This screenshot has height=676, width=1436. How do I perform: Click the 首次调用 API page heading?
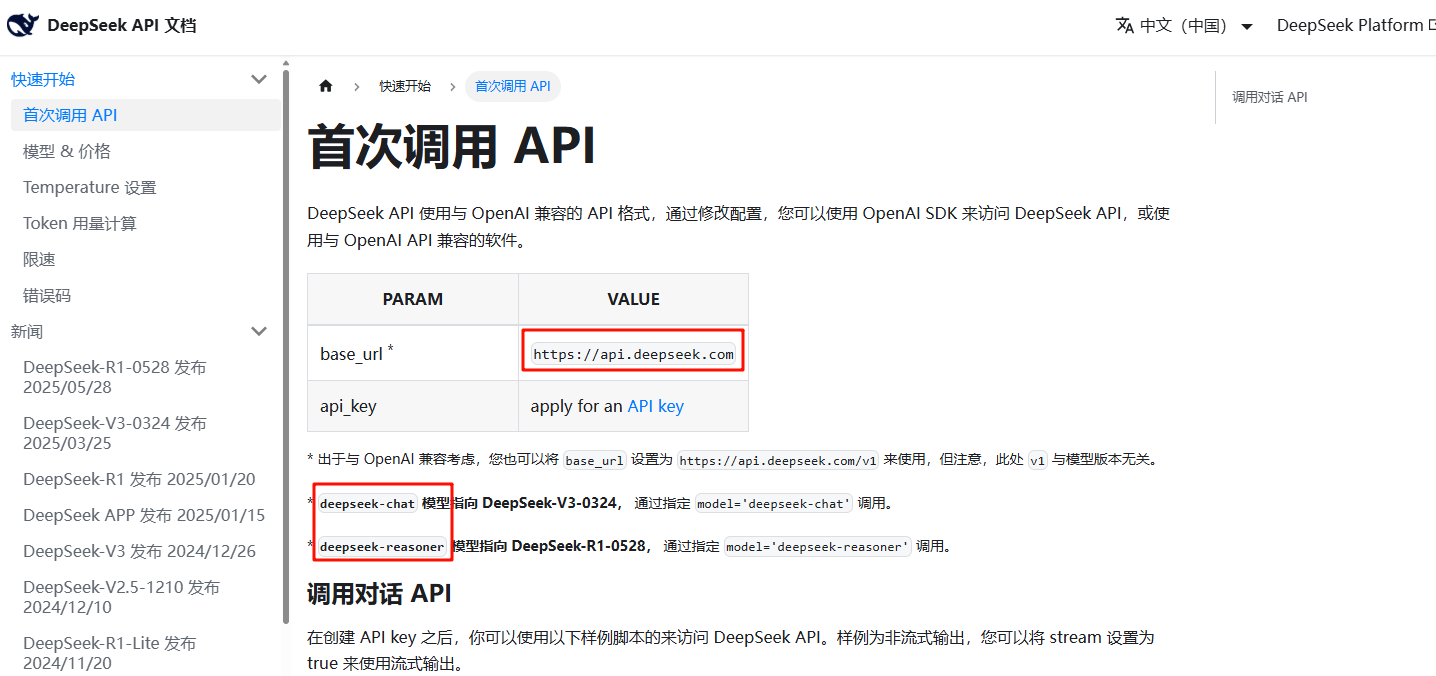tap(452, 147)
